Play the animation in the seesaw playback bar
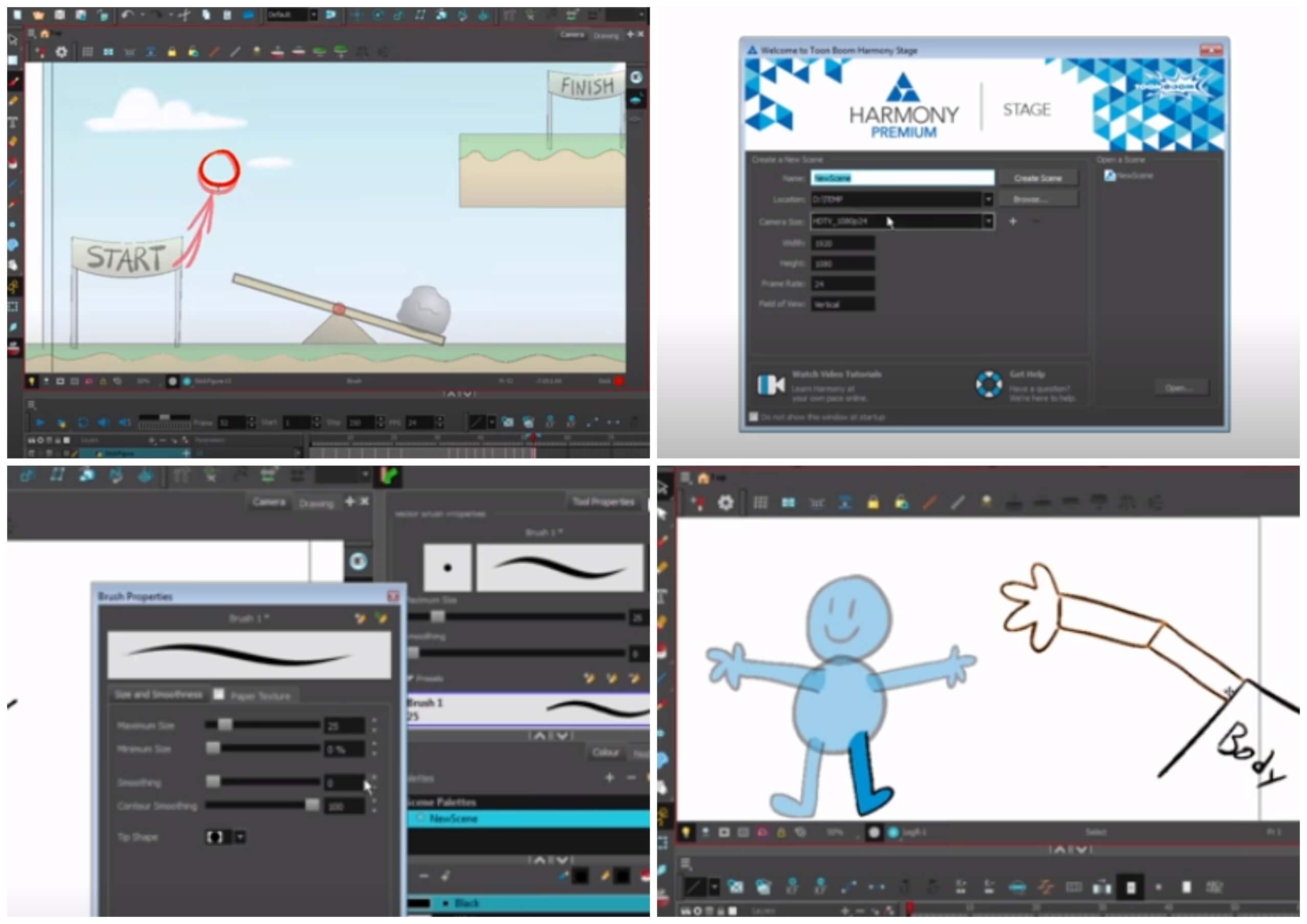1307x924 pixels. coord(40,423)
